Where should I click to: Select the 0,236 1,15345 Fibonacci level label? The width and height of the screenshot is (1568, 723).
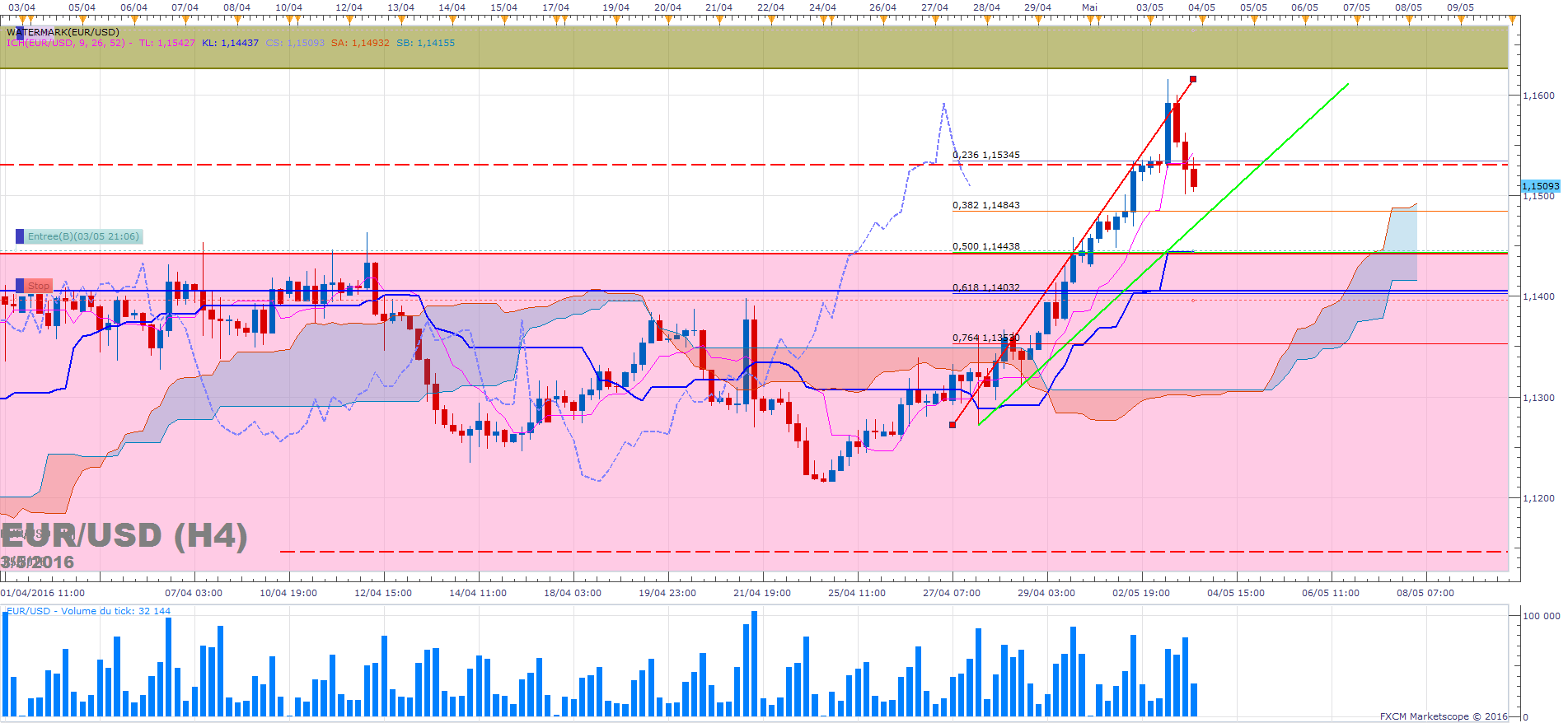point(986,155)
